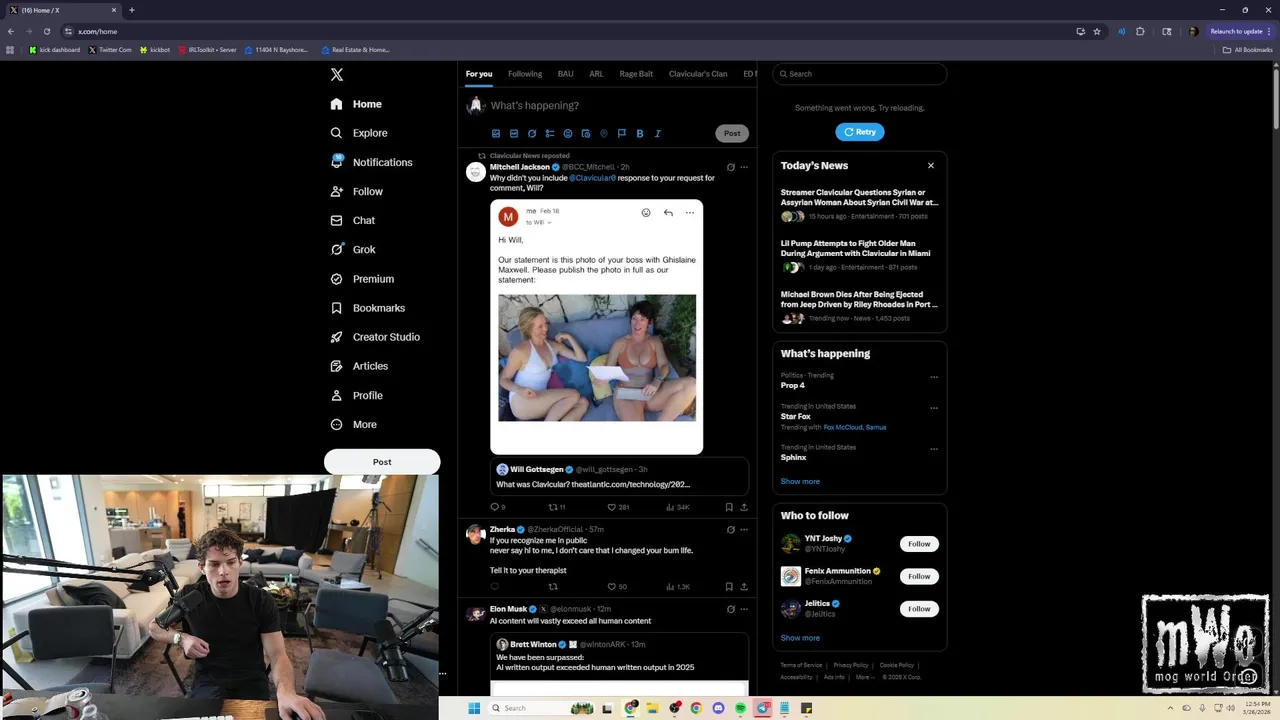
Task: Open the Windows Start menu
Action: [x=474, y=708]
